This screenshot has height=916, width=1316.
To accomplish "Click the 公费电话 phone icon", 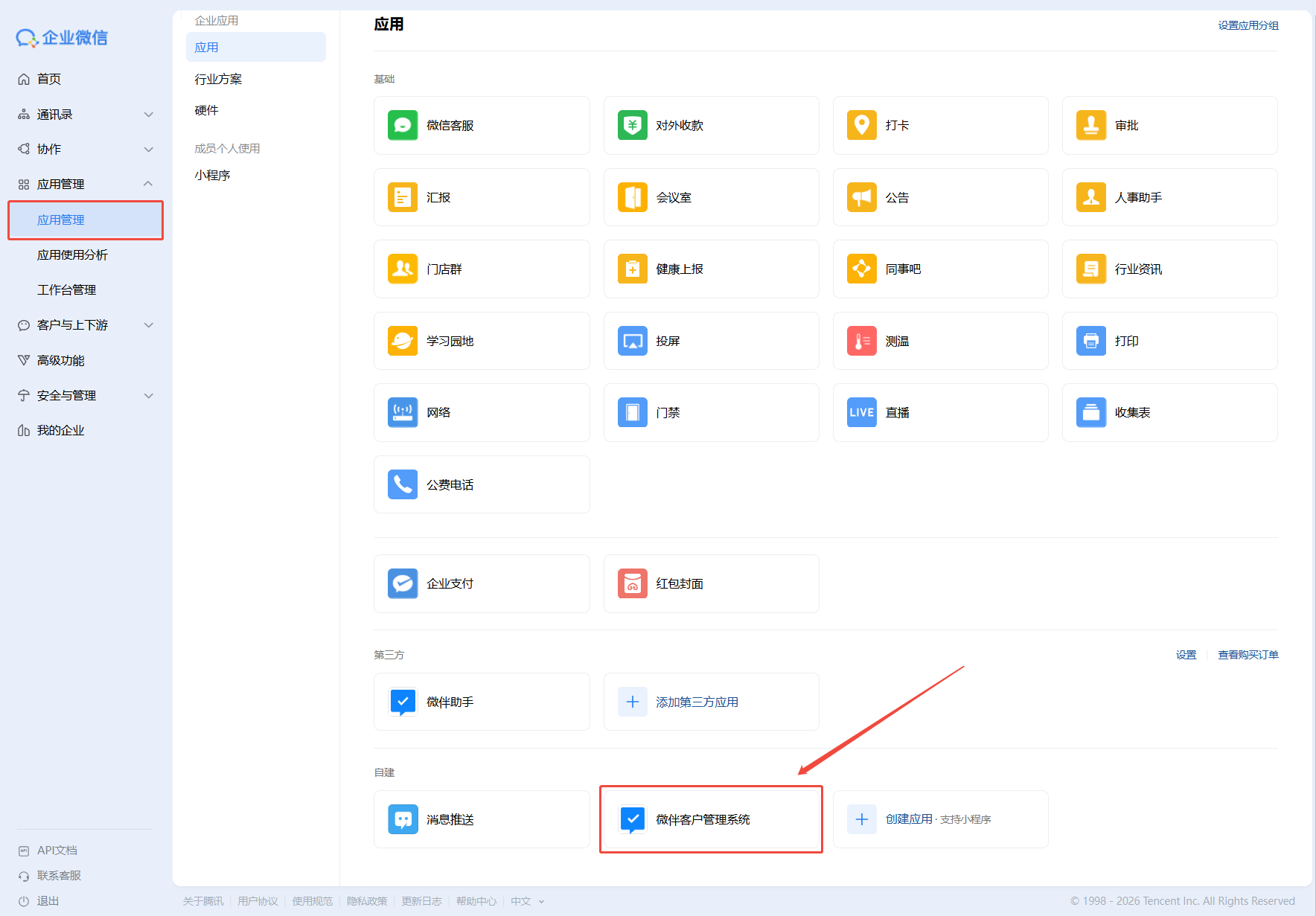I will 403,484.
